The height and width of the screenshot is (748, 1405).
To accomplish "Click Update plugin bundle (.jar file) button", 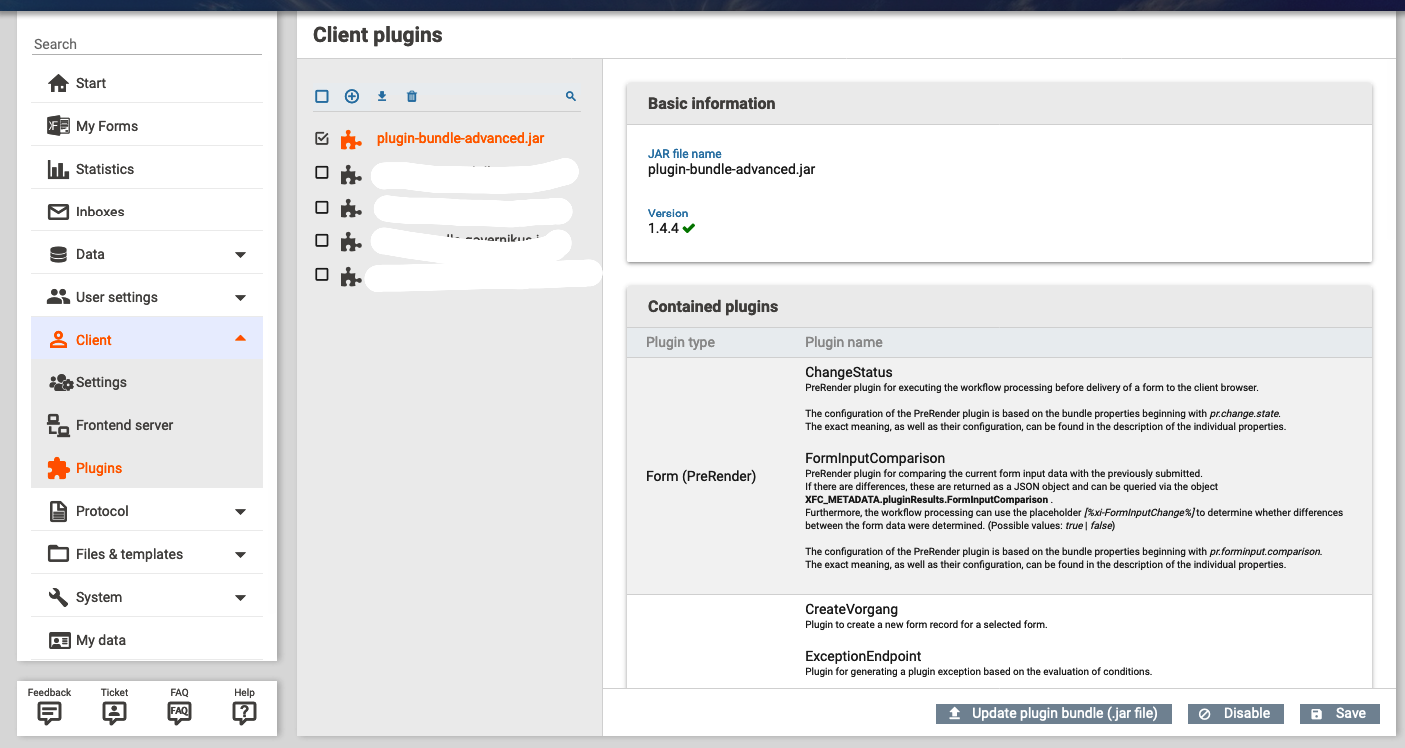I will click(1054, 714).
